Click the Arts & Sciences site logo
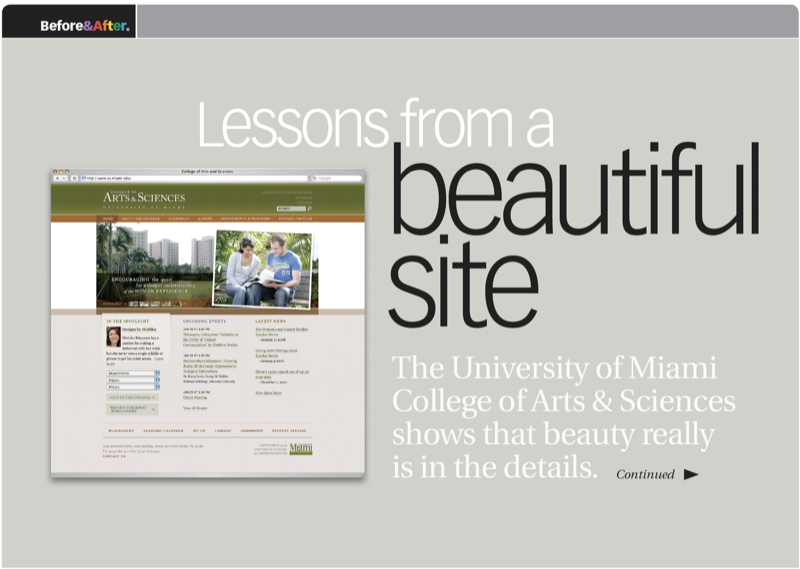The image size is (800, 569). pyautogui.click(x=143, y=197)
